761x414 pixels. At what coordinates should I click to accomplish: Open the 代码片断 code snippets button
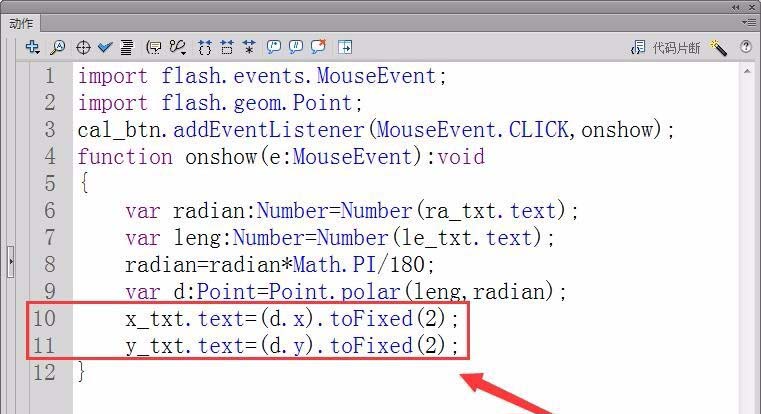[x=665, y=48]
